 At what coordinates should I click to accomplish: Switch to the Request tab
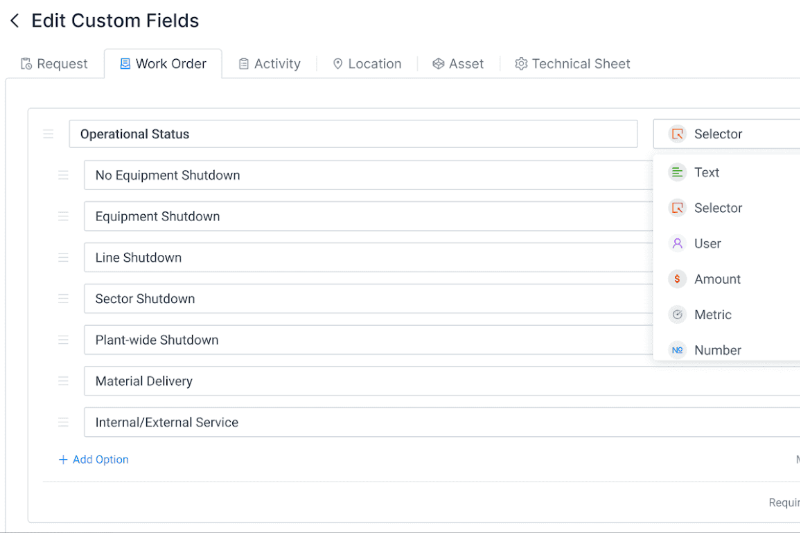point(54,64)
